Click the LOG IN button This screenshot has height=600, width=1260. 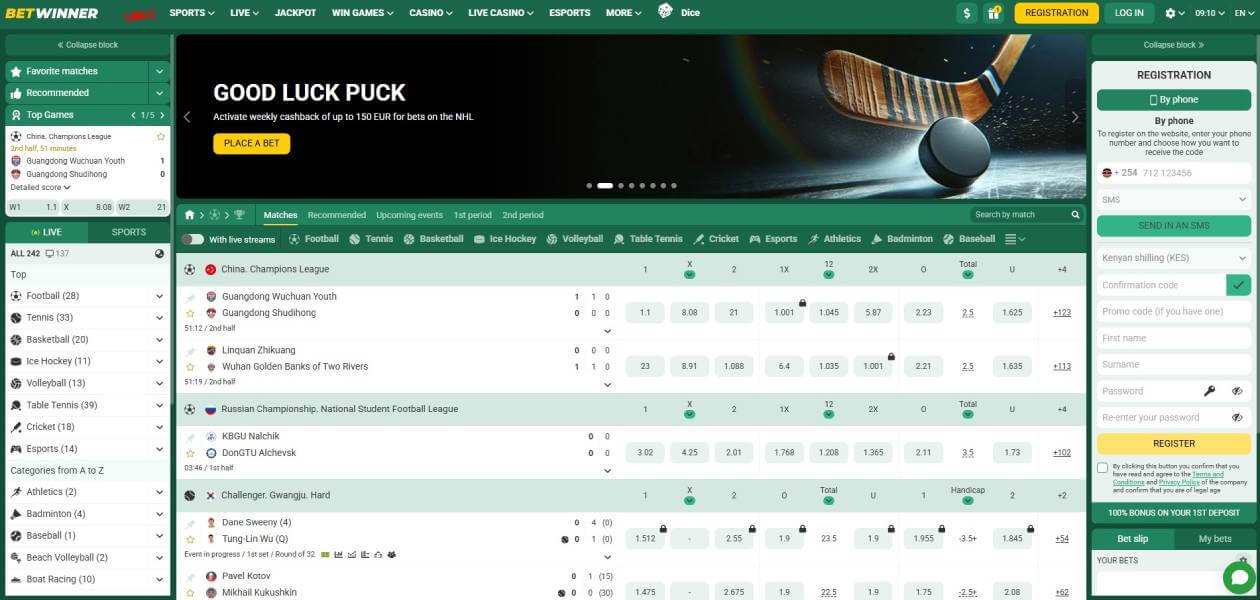[x=1129, y=13]
